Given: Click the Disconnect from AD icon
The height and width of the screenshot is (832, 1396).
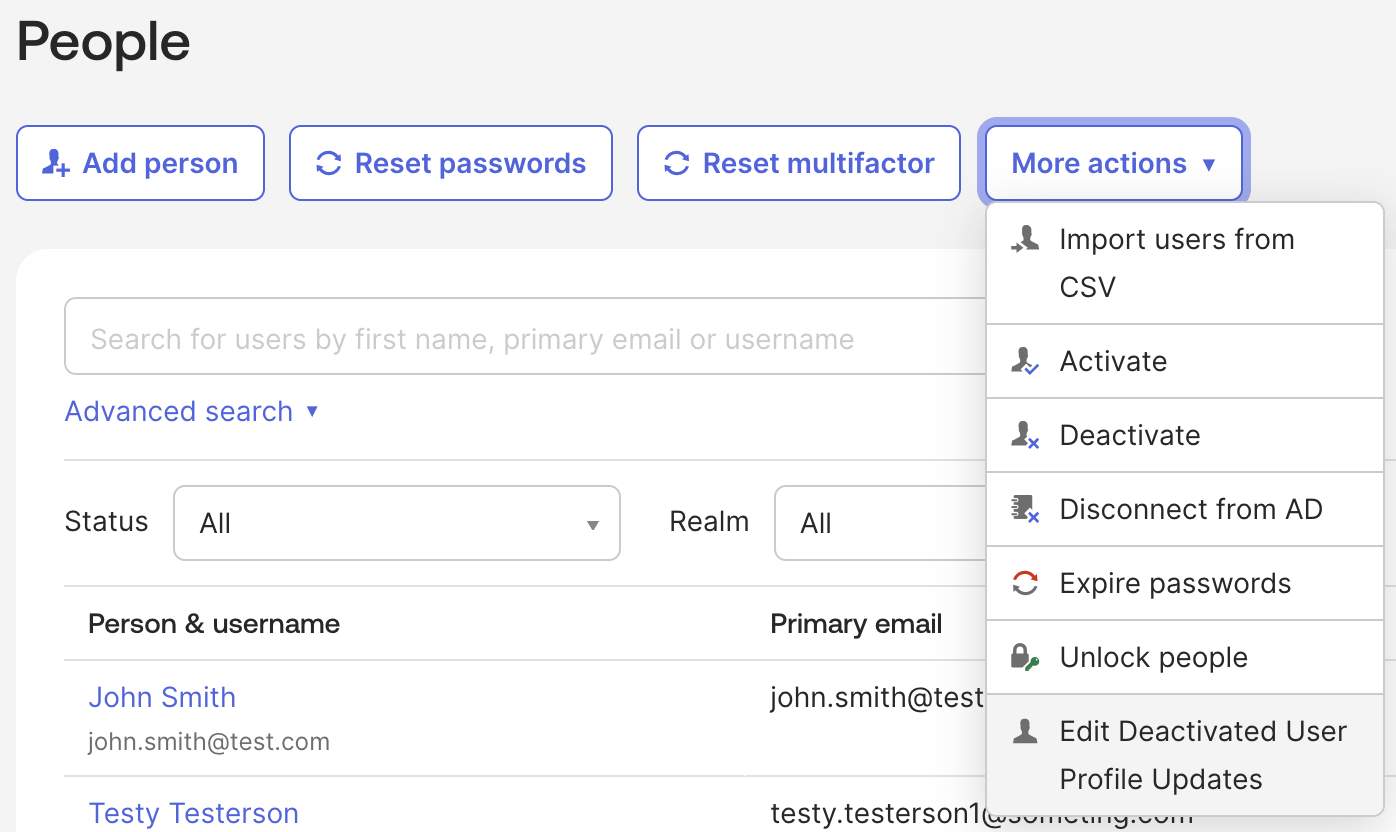Looking at the screenshot, I should point(1025,509).
